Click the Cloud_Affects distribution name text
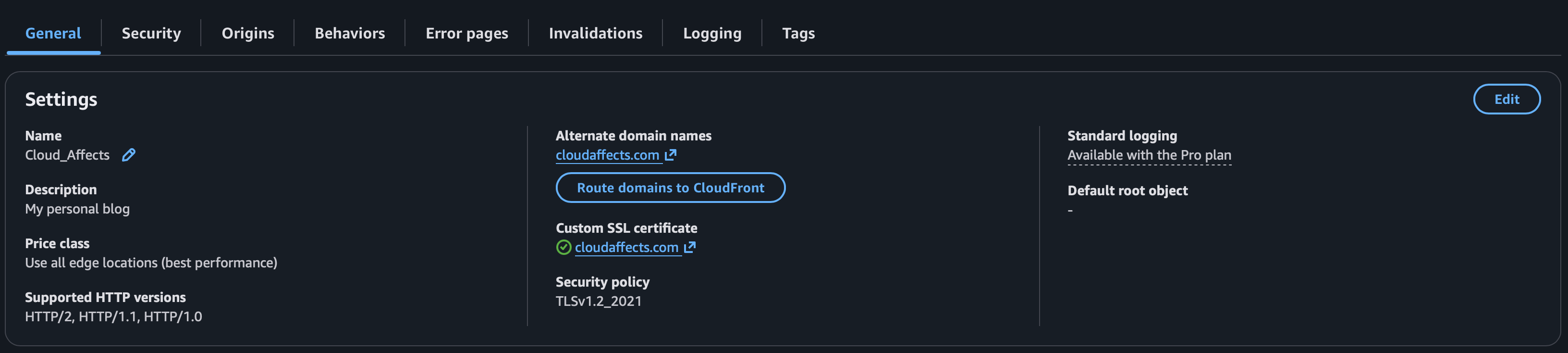Image resolution: width=1568 pixels, height=353 pixels. pos(67,155)
